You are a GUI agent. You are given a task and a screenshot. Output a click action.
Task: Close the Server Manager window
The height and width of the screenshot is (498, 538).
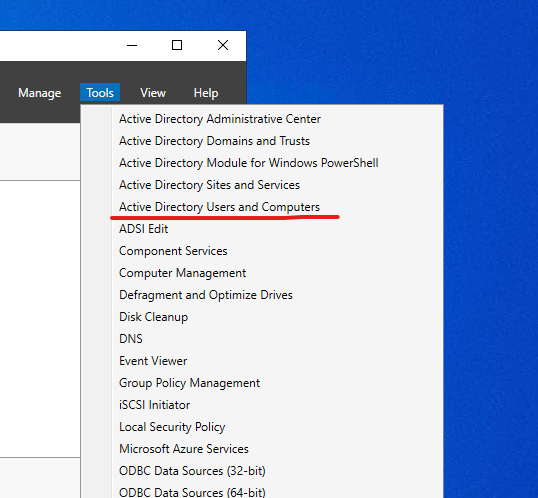(223, 45)
